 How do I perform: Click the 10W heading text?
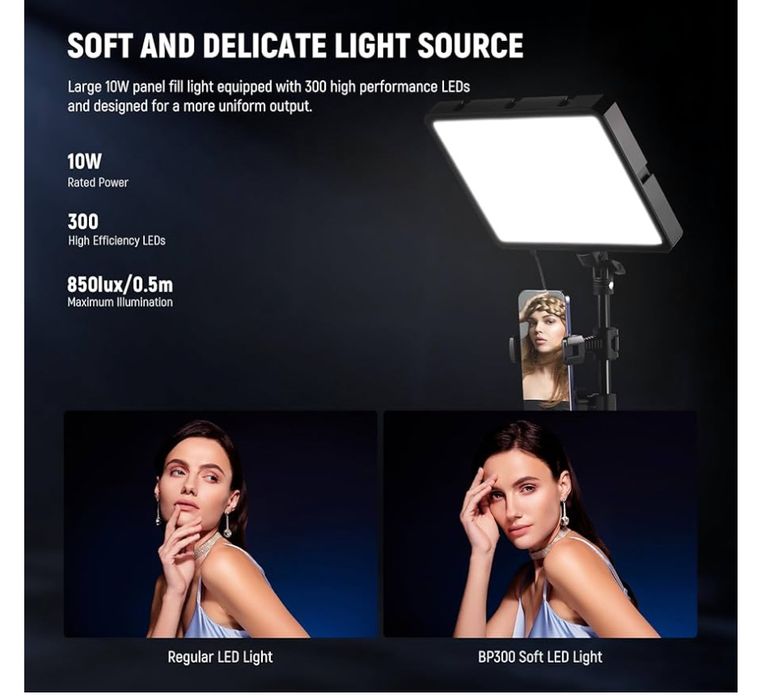click(x=84, y=161)
